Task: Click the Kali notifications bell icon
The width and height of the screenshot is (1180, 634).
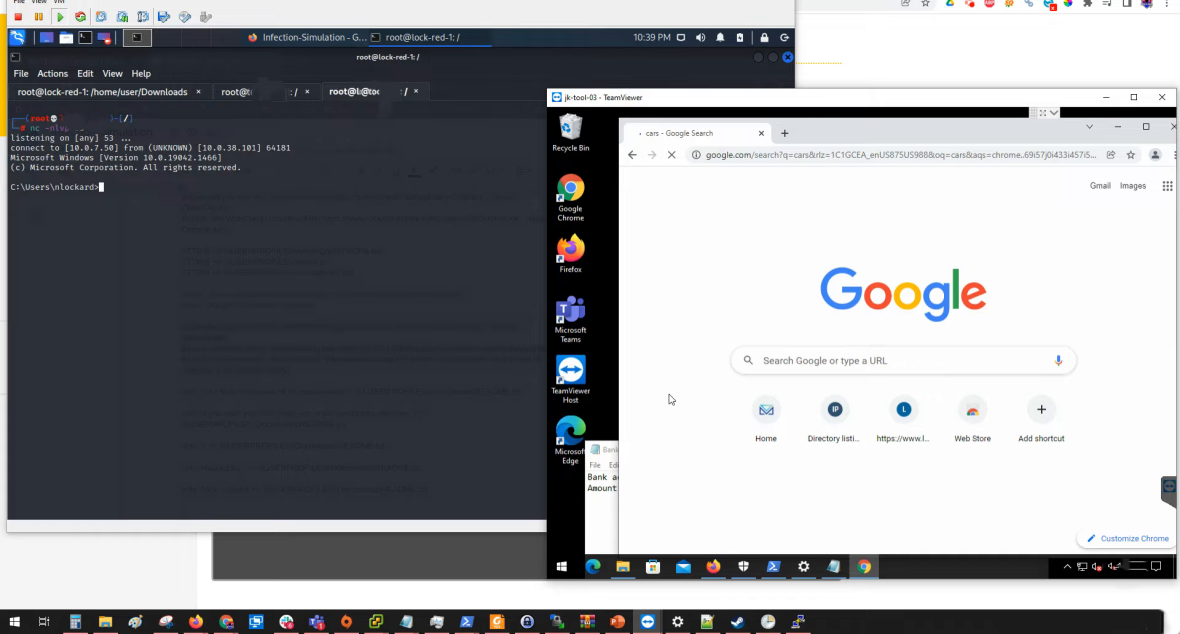Action: [720, 38]
